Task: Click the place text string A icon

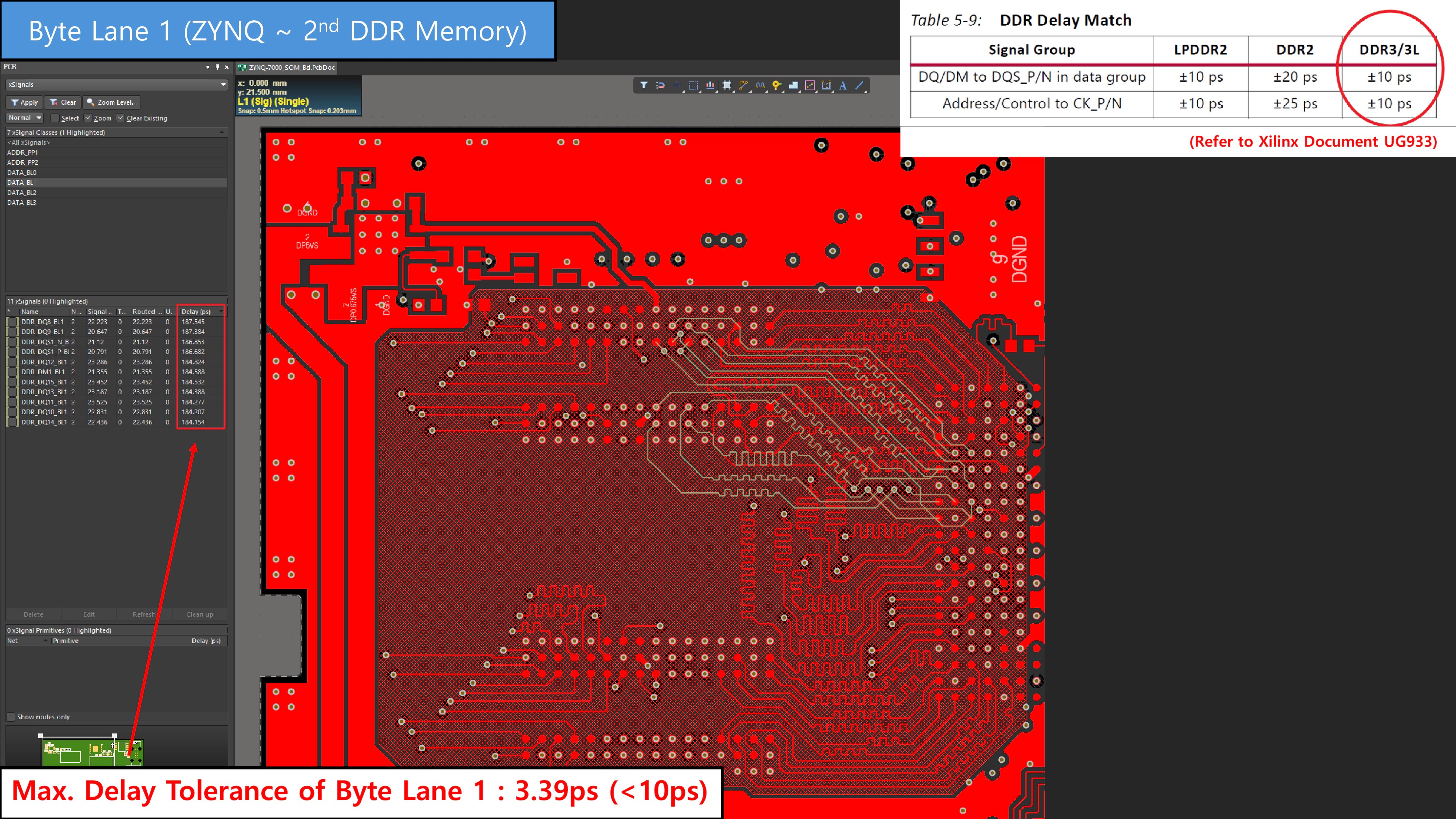Action: pos(843,85)
